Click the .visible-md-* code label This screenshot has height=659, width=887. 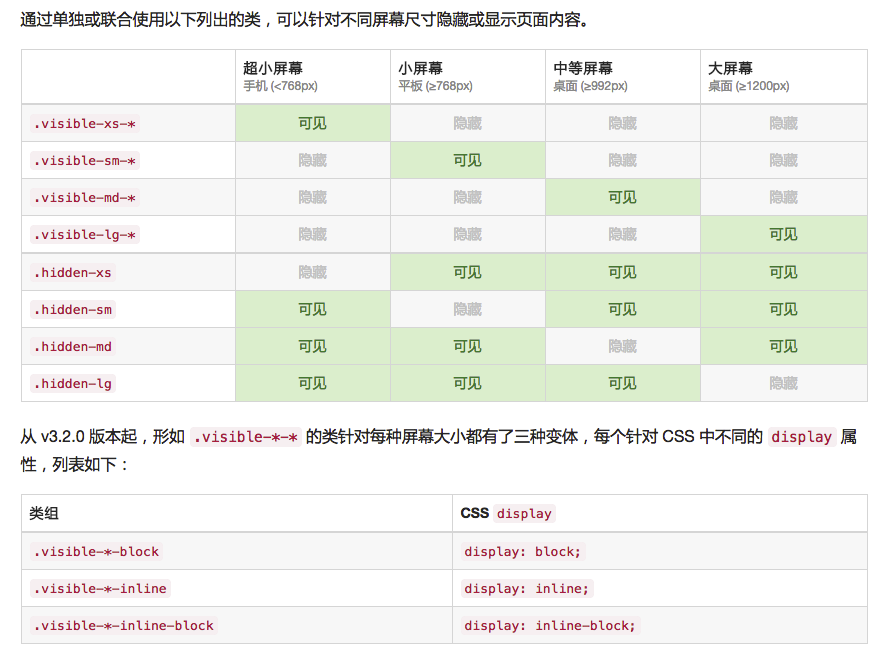85,197
